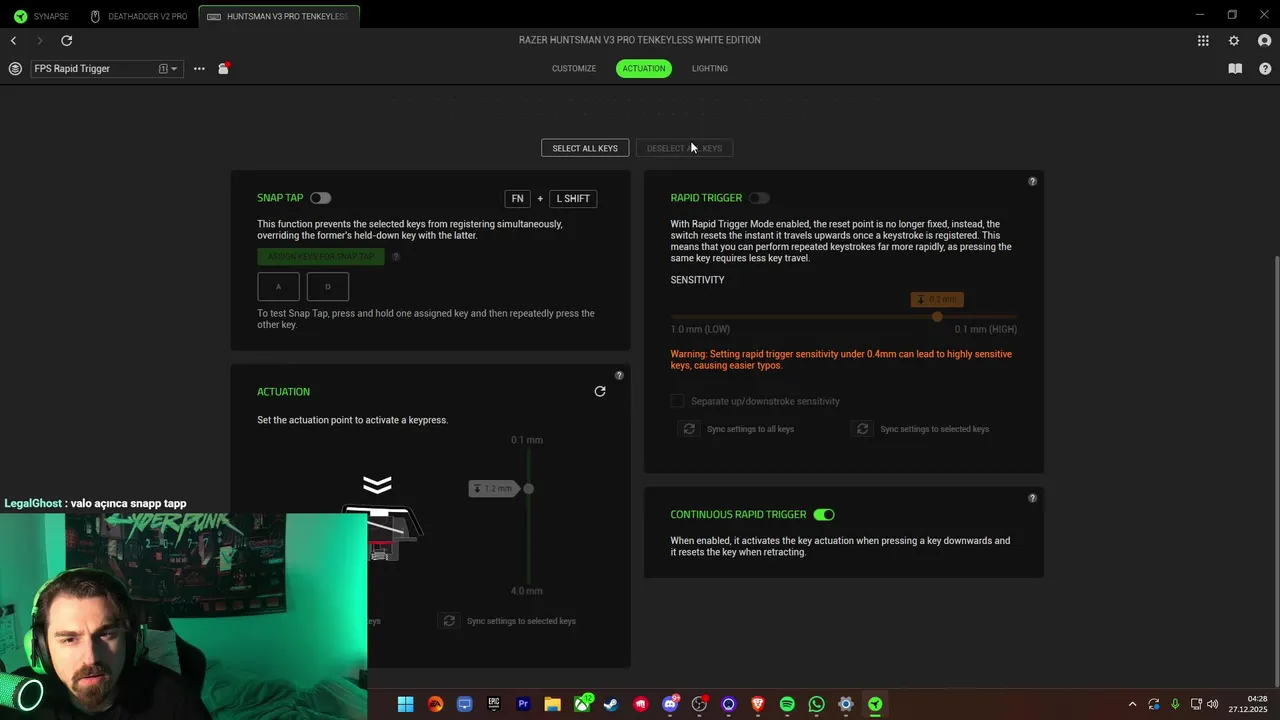This screenshot has width=1280, height=720.
Task: Click the refresh icon in top bar
Action: point(66,40)
